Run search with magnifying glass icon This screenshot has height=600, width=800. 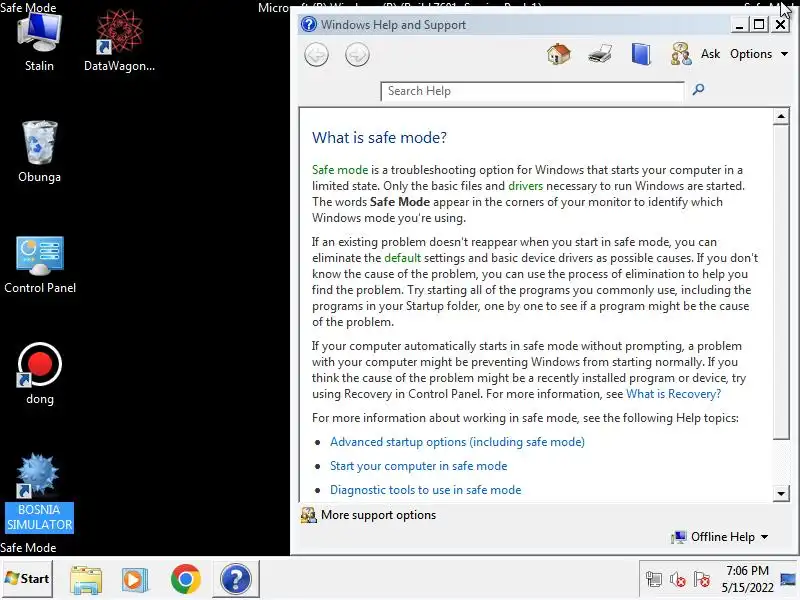click(698, 90)
